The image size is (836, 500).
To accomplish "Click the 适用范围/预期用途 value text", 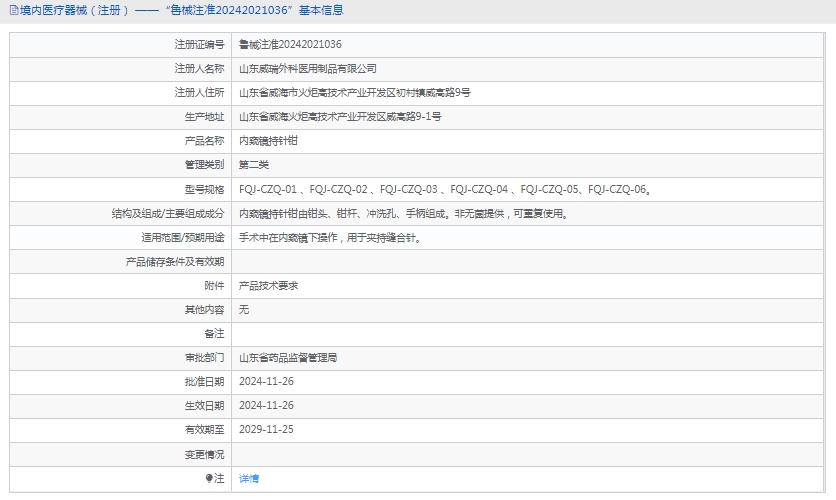I will pos(329,237).
